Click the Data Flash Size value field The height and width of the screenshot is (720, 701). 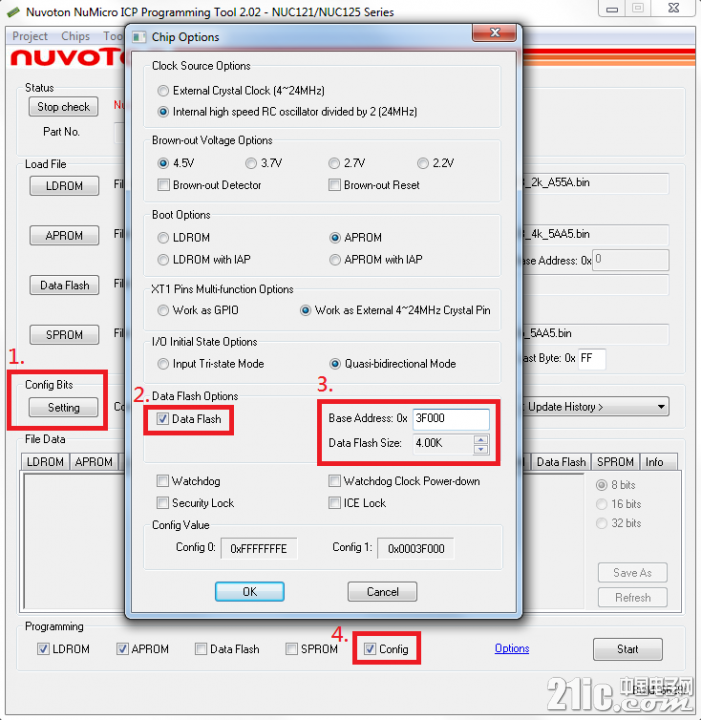point(443,444)
